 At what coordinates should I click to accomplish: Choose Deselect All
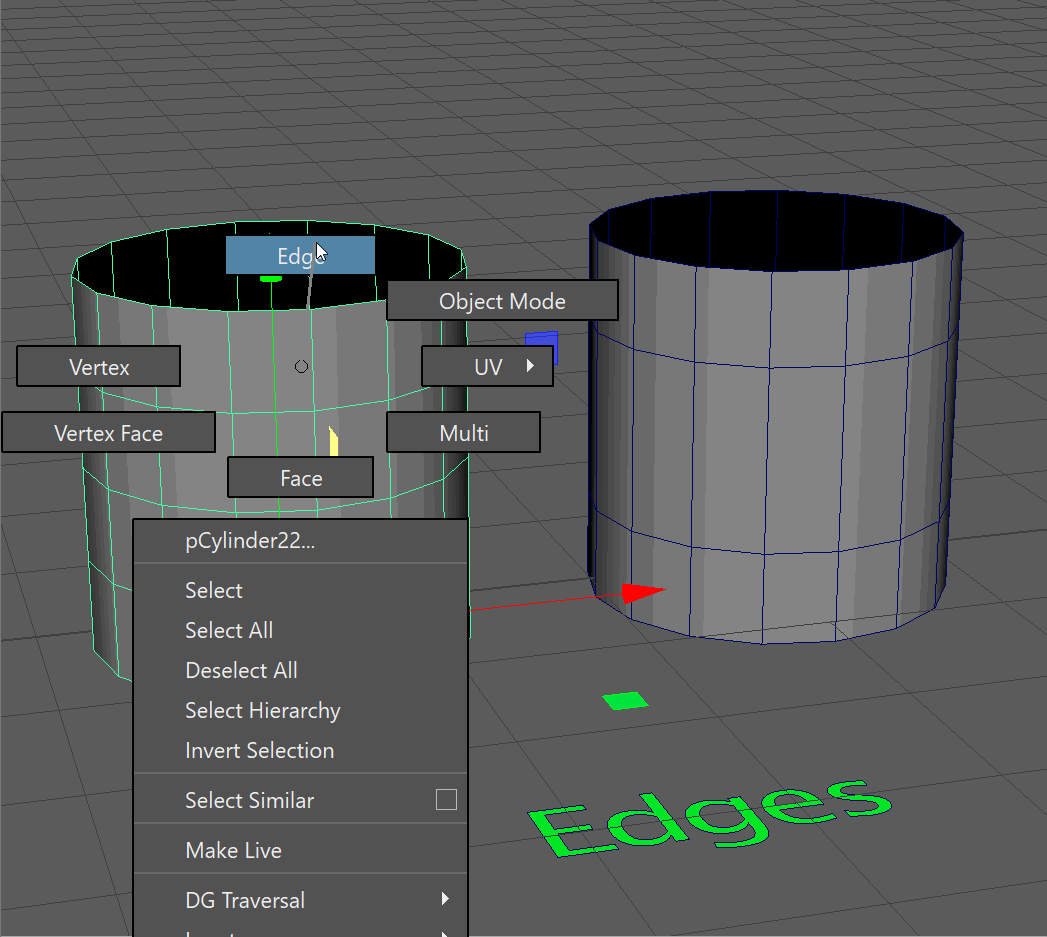coord(241,671)
